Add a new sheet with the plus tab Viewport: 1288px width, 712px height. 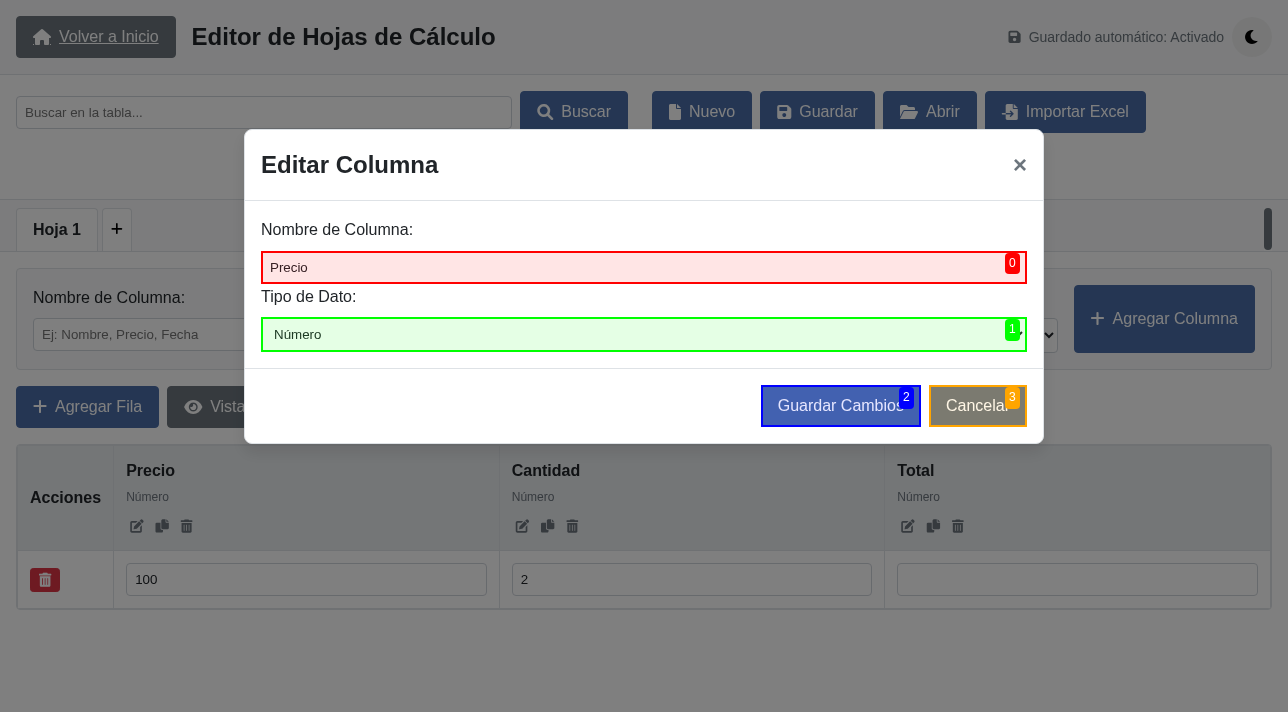click(x=117, y=229)
